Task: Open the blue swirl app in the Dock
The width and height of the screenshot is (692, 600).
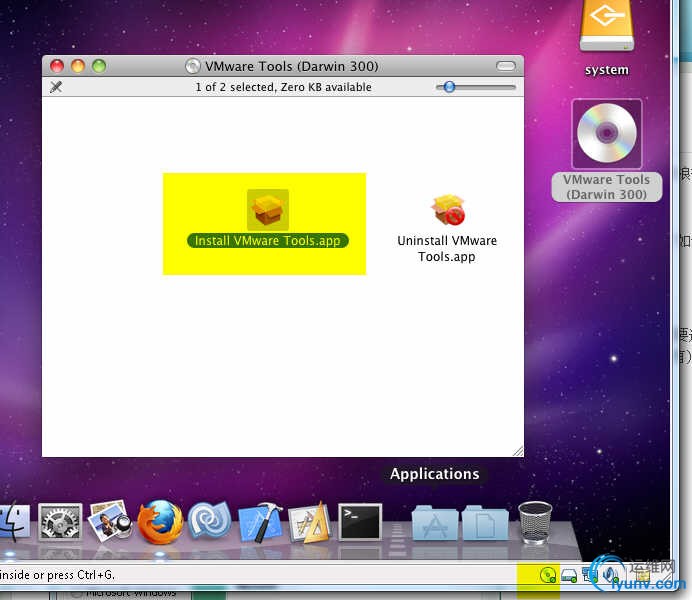Action: coord(210,522)
